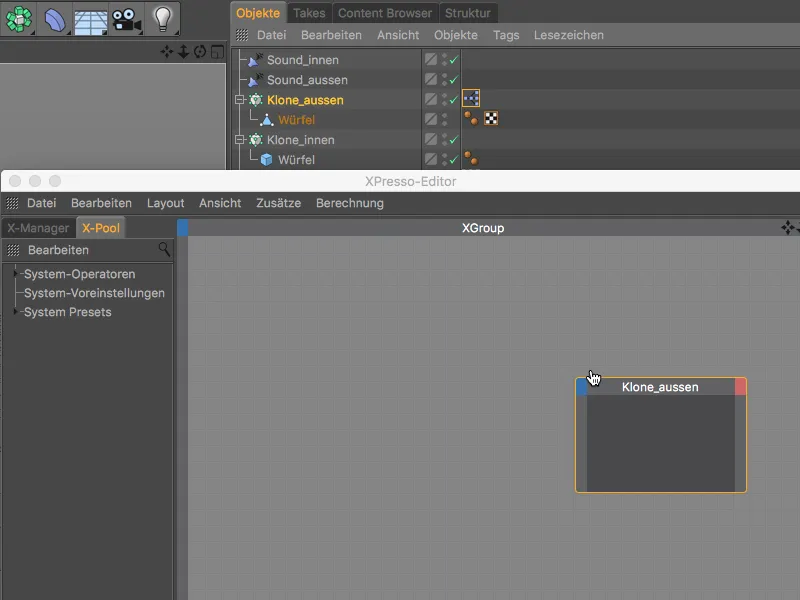Image resolution: width=800 pixels, height=600 pixels.
Task: Open XPresso-Editor Layout menu
Action: click(165, 203)
